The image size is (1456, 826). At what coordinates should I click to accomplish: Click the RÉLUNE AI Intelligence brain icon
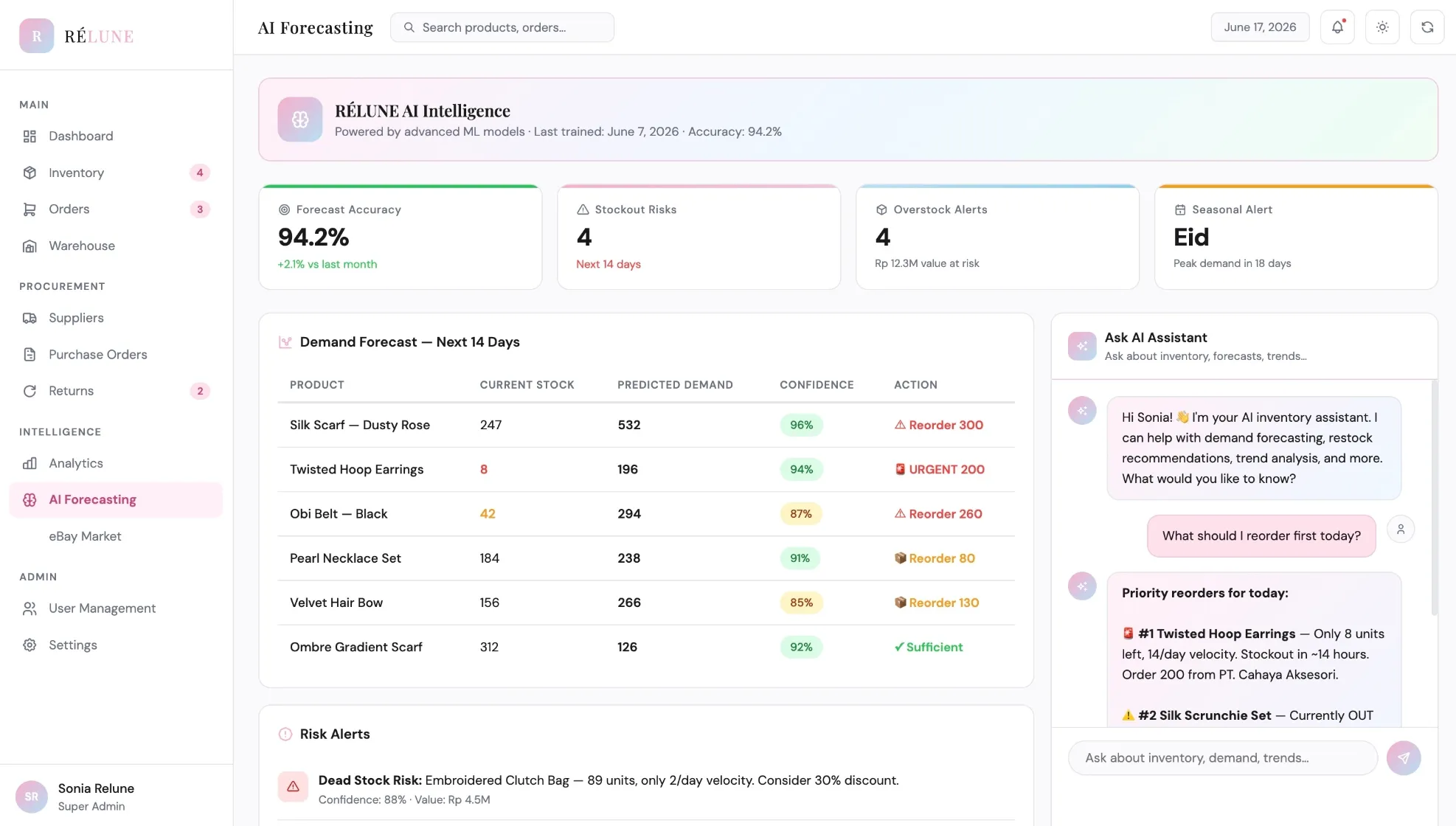pyautogui.click(x=300, y=119)
